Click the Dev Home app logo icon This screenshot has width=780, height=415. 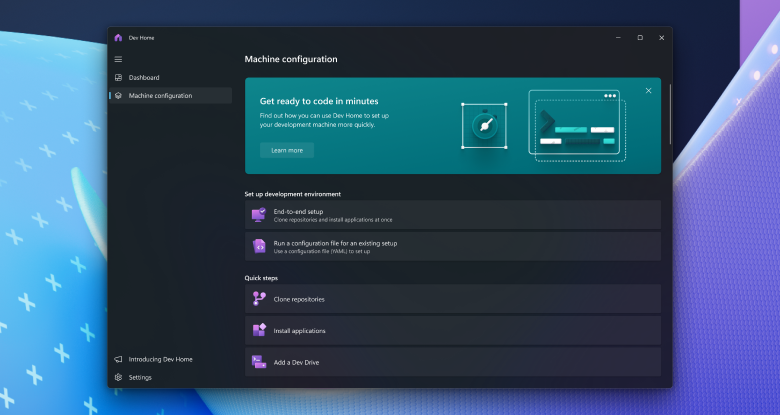coord(118,38)
